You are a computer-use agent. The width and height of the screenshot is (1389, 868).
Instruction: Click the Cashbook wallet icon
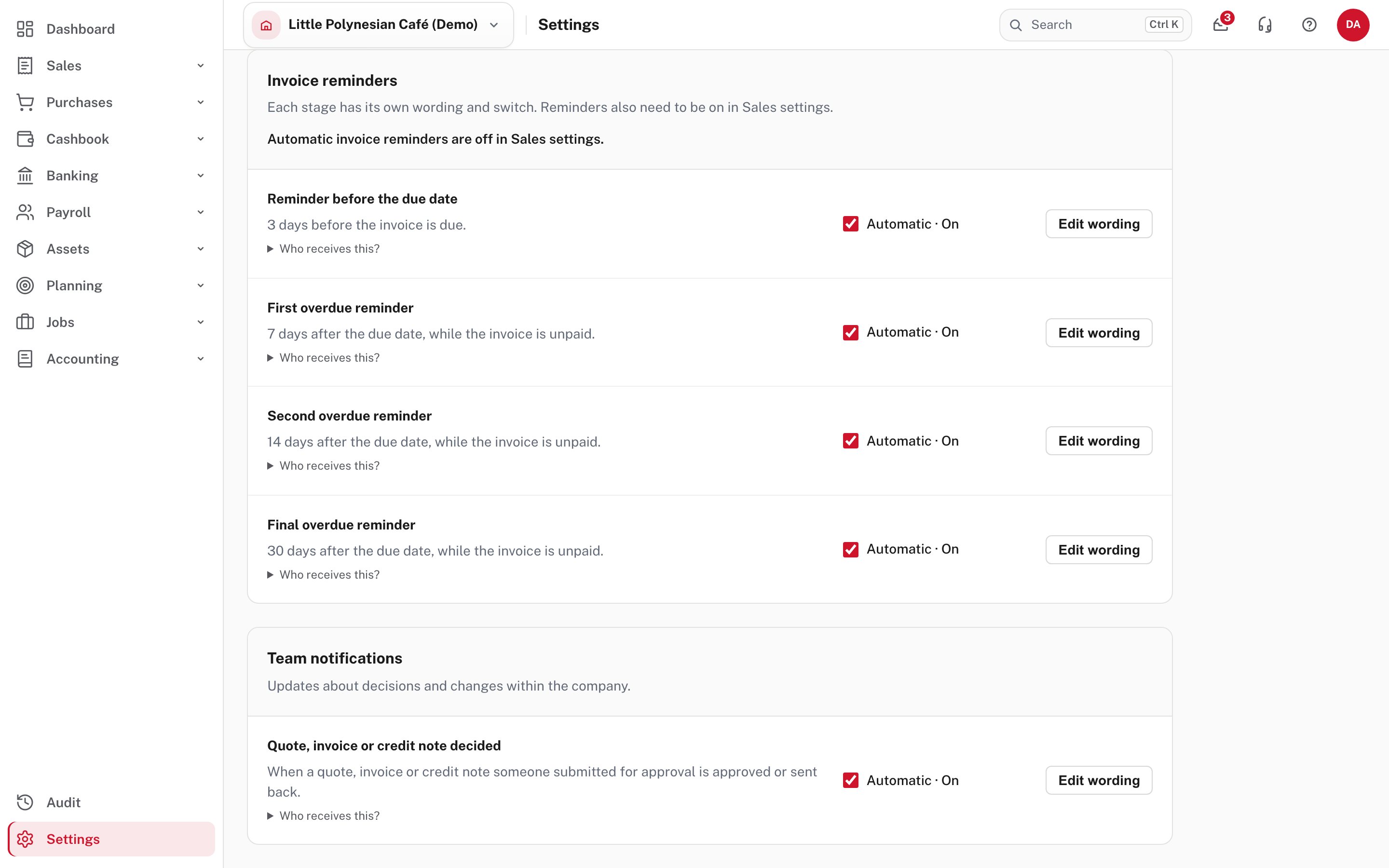[25, 139]
